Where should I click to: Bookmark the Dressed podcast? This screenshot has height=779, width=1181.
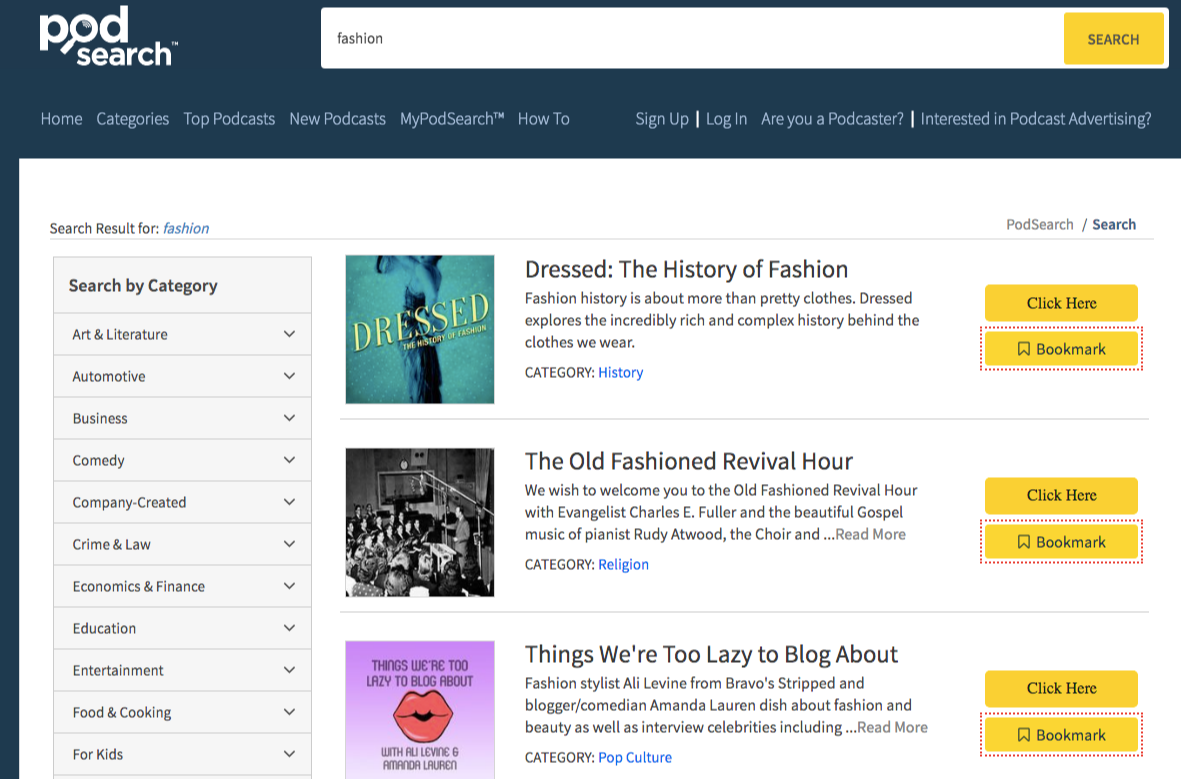pyautogui.click(x=1061, y=349)
